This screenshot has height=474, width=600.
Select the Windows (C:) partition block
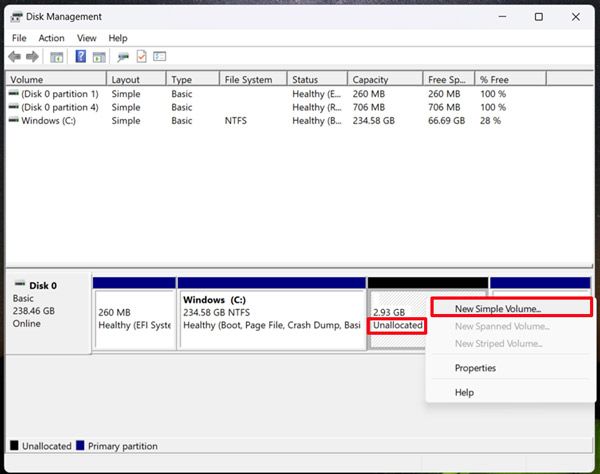point(272,313)
